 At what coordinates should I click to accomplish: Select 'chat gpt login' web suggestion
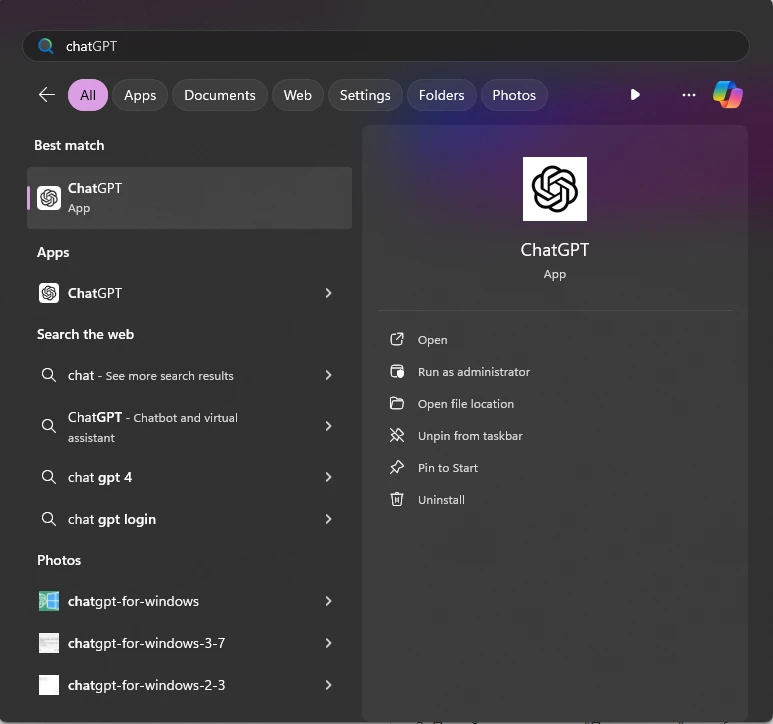pyautogui.click(x=189, y=519)
